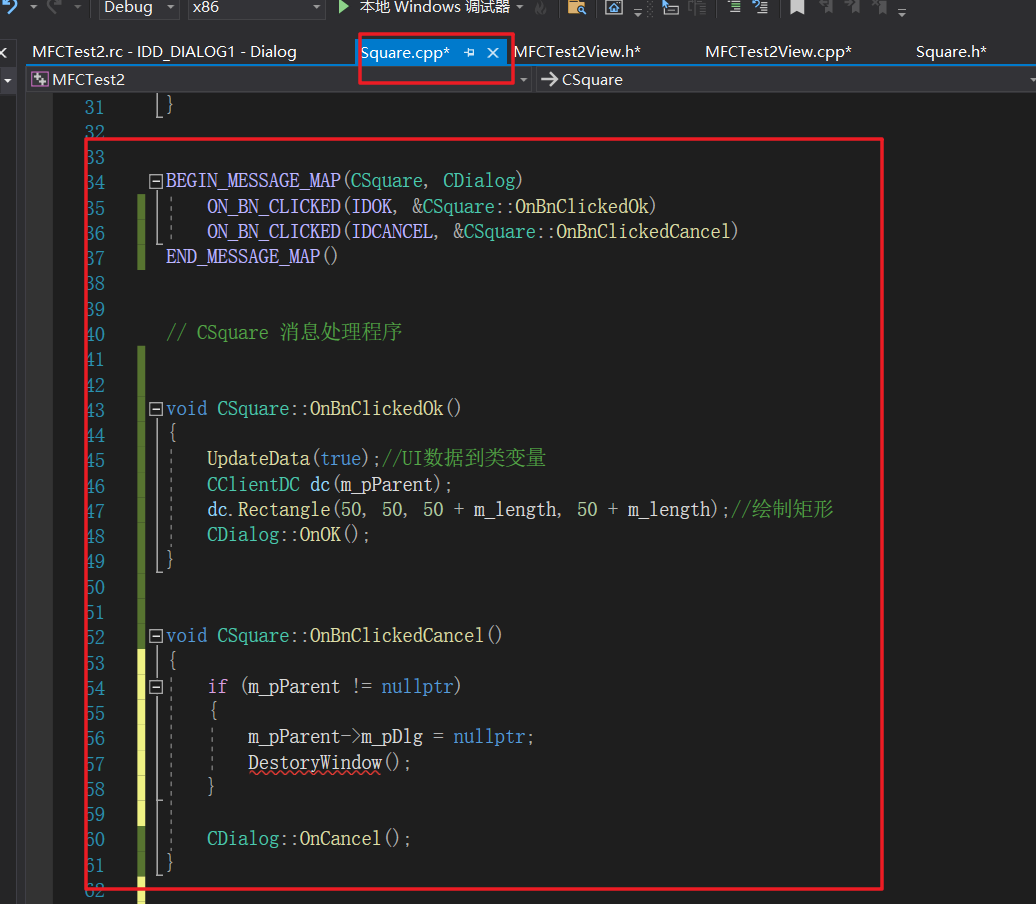Open the MFCTest2 project scope dropdown
This screenshot has height=904, width=1036.
pyautogui.click(x=523, y=80)
